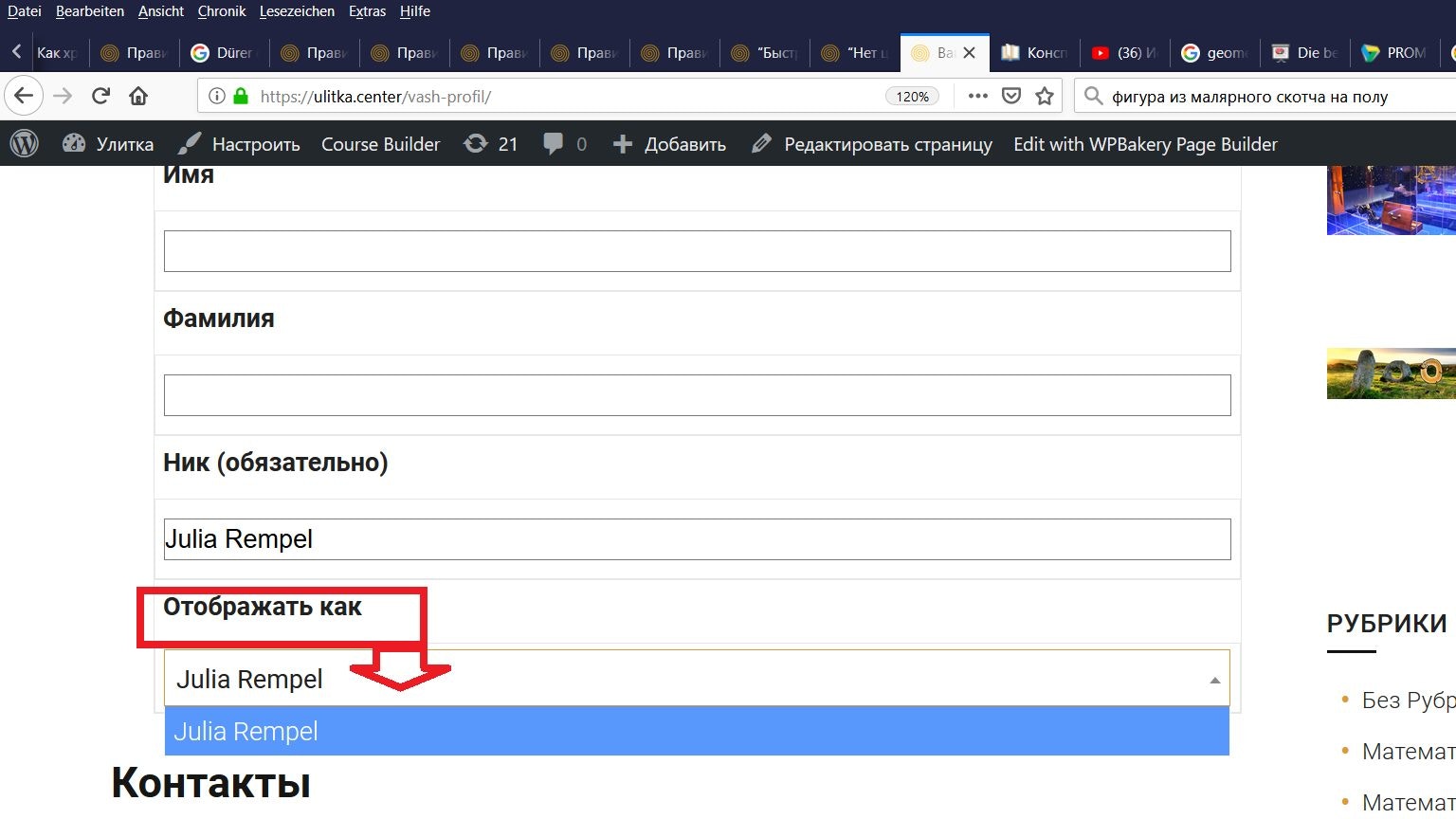Open page actions three-dots menu
Image resolution: width=1456 pixels, height=819 pixels.
tap(977, 96)
